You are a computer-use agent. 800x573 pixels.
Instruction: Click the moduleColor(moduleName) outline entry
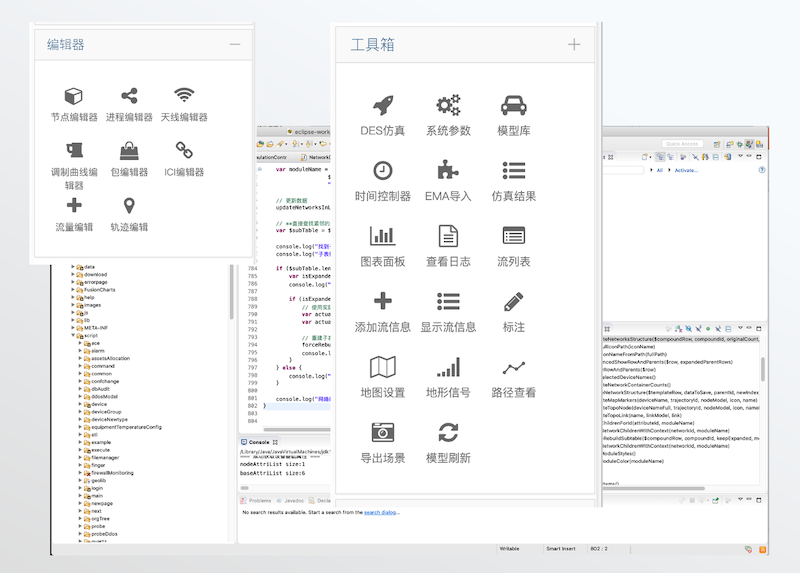(633, 461)
